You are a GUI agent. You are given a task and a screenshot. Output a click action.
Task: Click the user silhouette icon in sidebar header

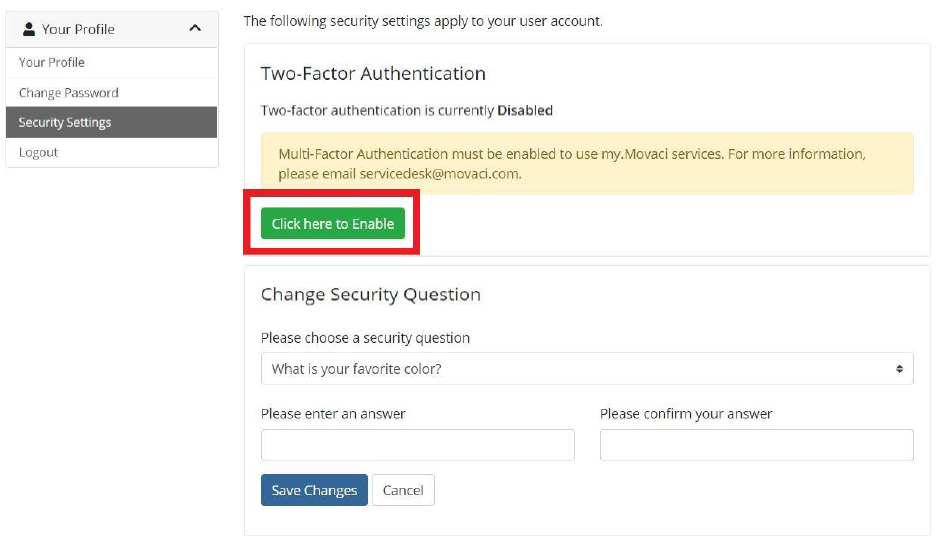pos(29,29)
